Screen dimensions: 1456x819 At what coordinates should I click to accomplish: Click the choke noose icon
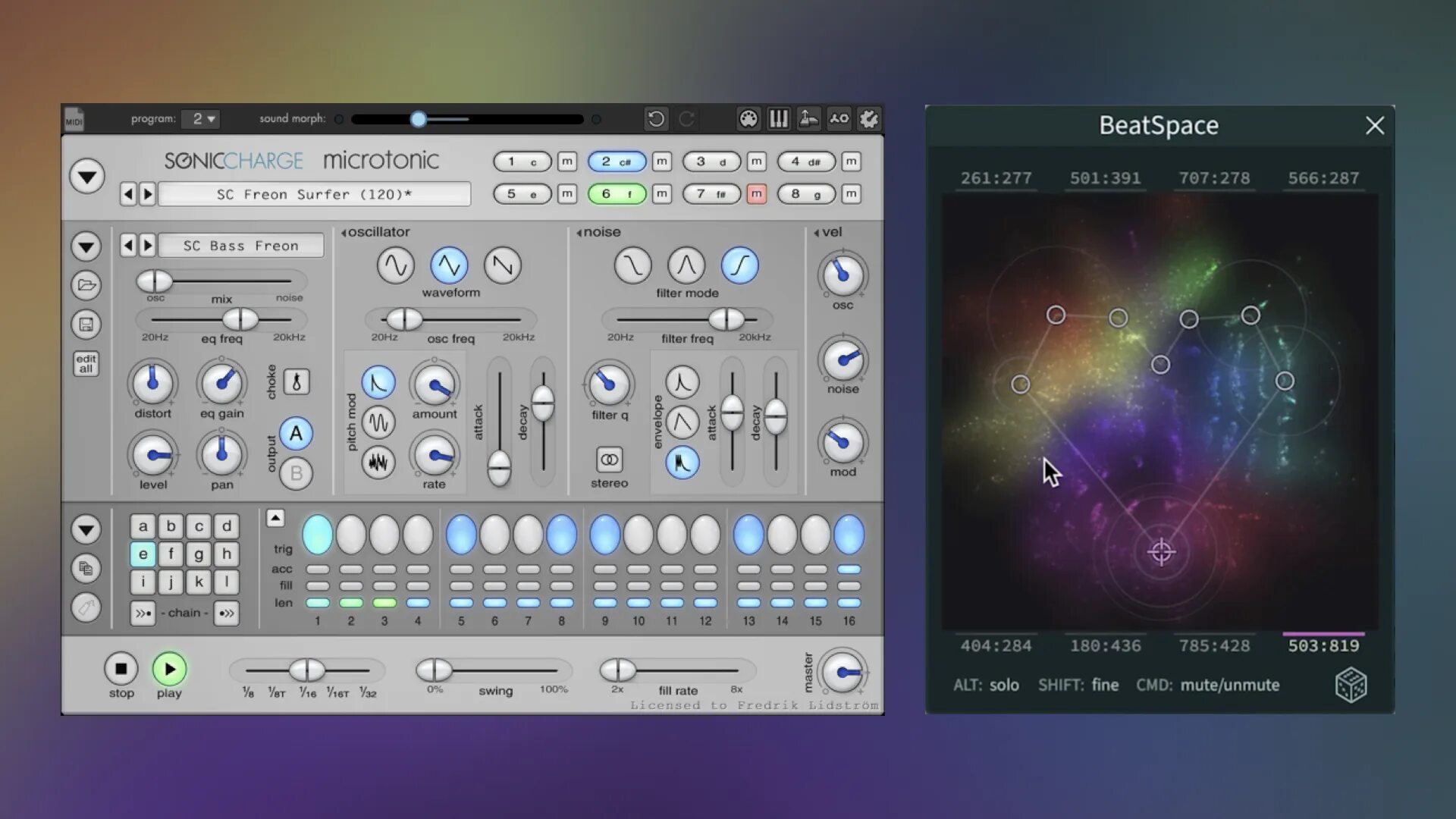(x=295, y=383)
